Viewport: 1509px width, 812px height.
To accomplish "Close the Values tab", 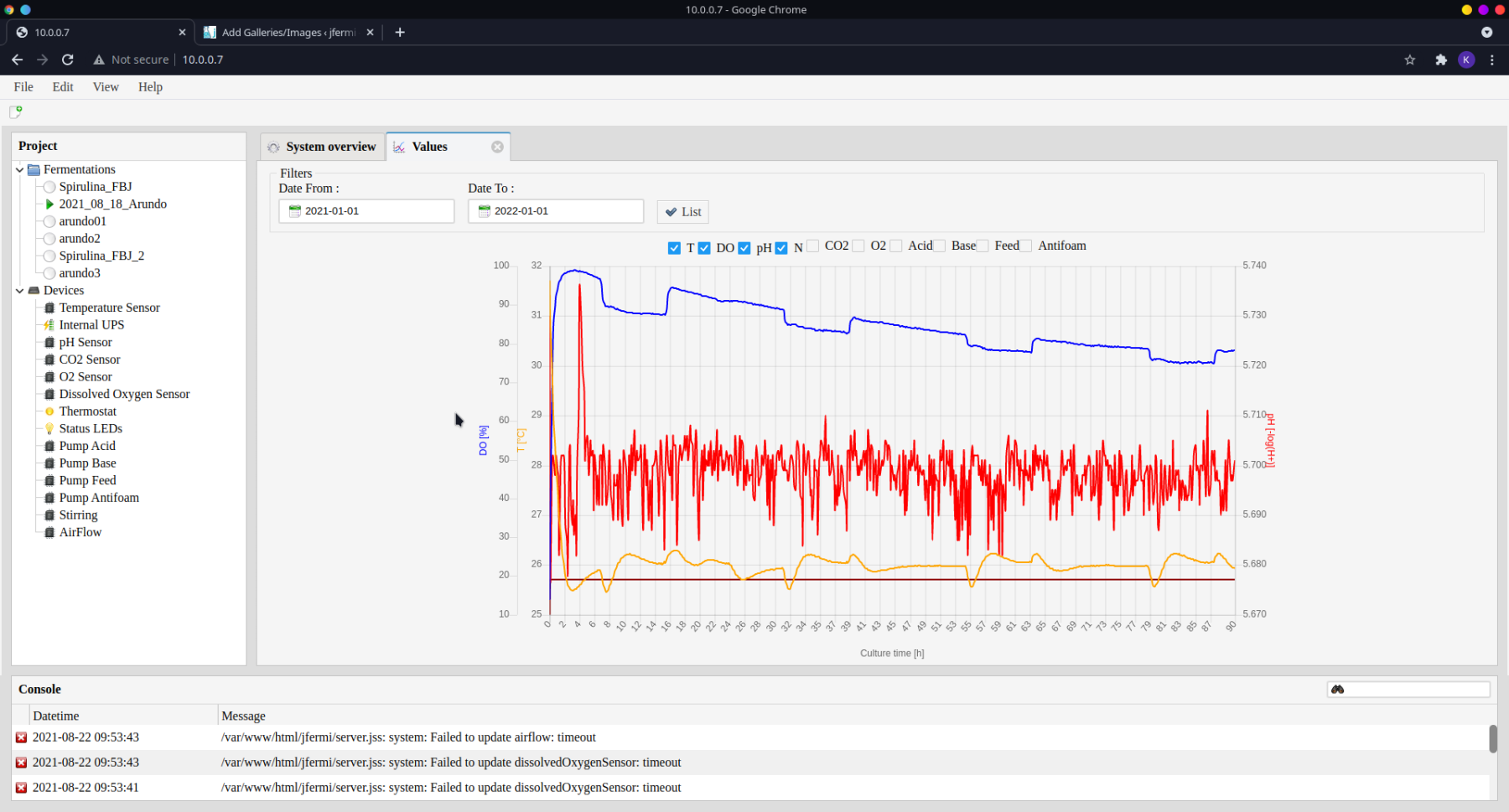I will click(x=497, y=147).
